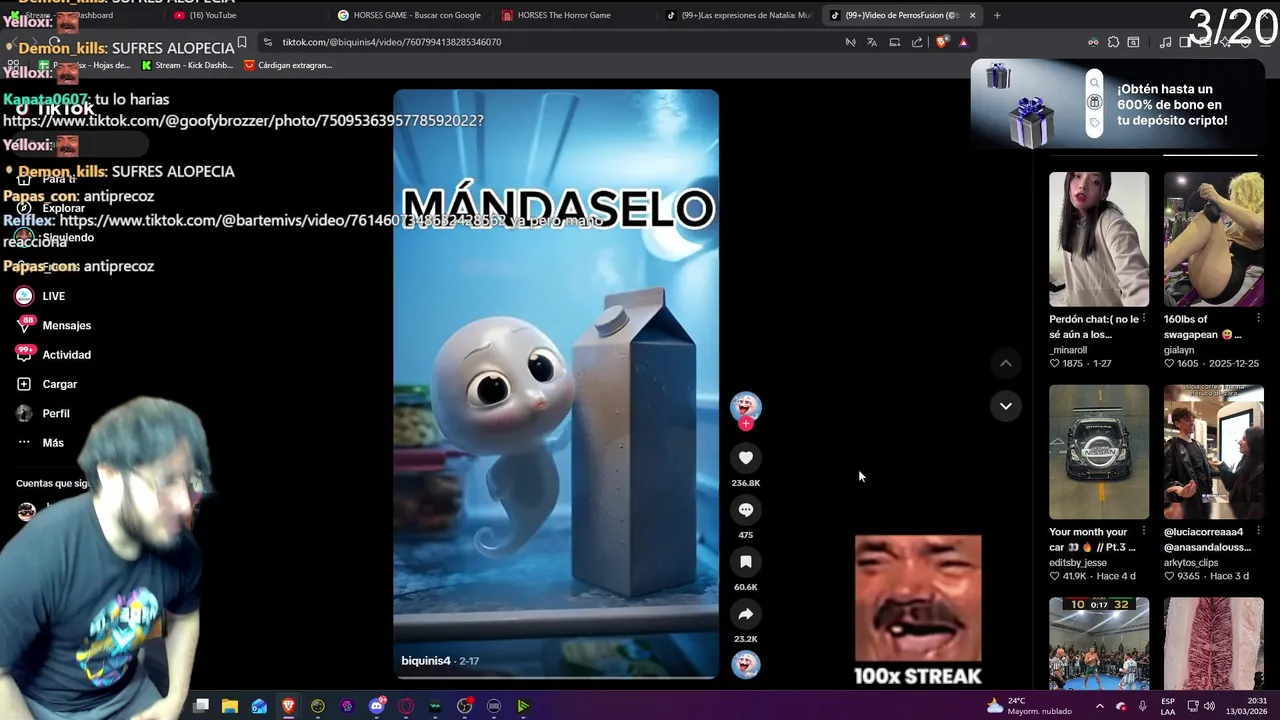Bookmark the video using the 60.6K save icon

click(745, 561)
